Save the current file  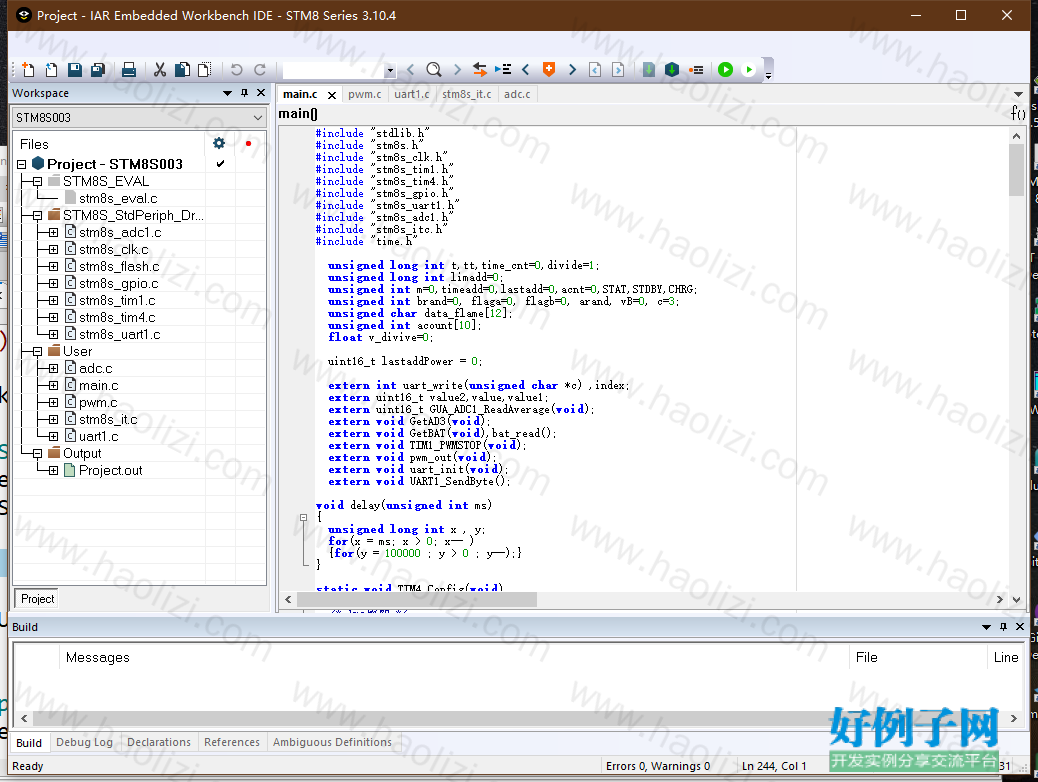(75, 70)
